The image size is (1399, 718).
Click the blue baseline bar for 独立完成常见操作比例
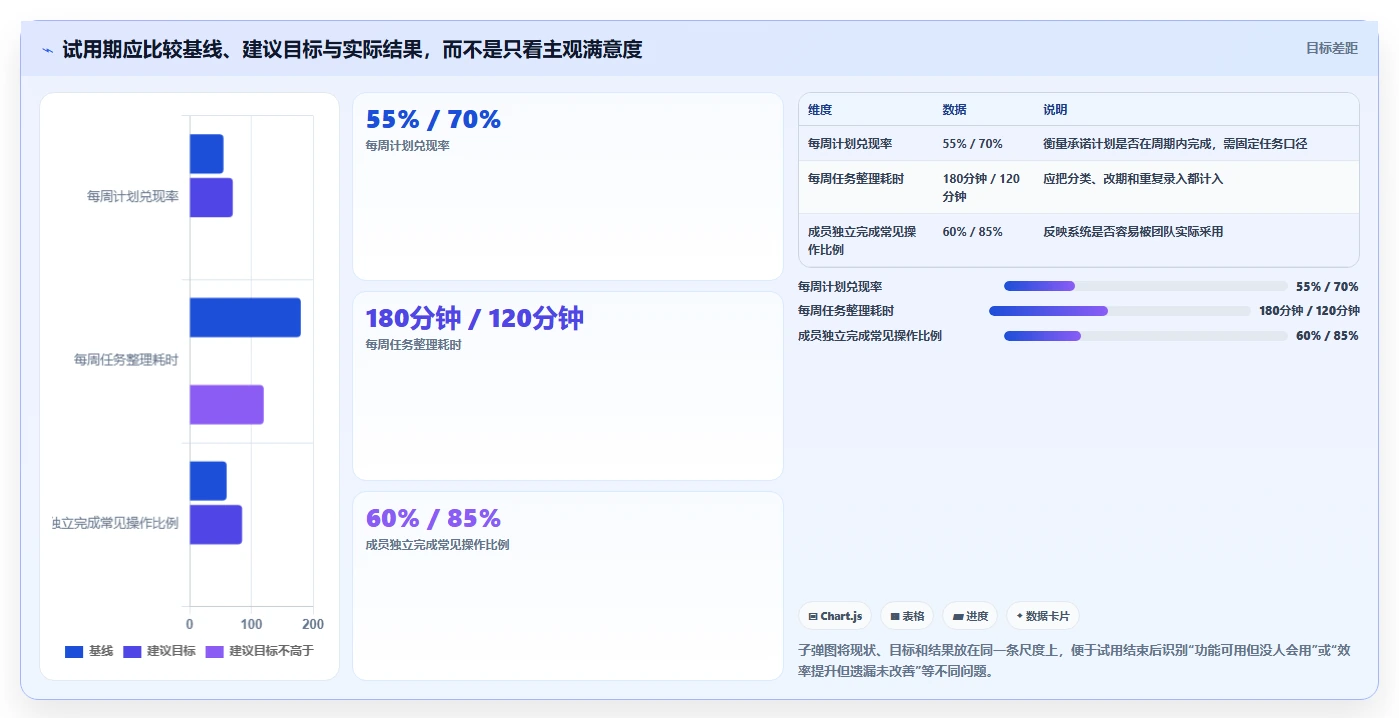(x=208, y=481)
